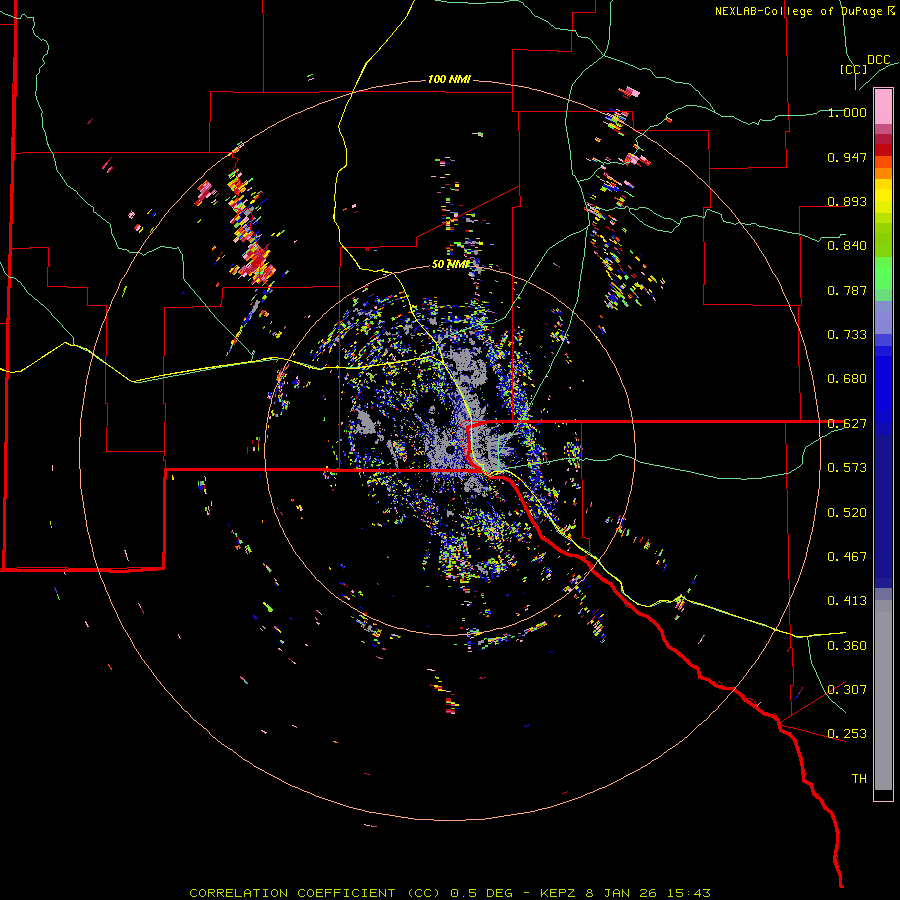Screen dimensions: 900x900
Task: Pick the pink segment atop the color bar
Action: 883,107
